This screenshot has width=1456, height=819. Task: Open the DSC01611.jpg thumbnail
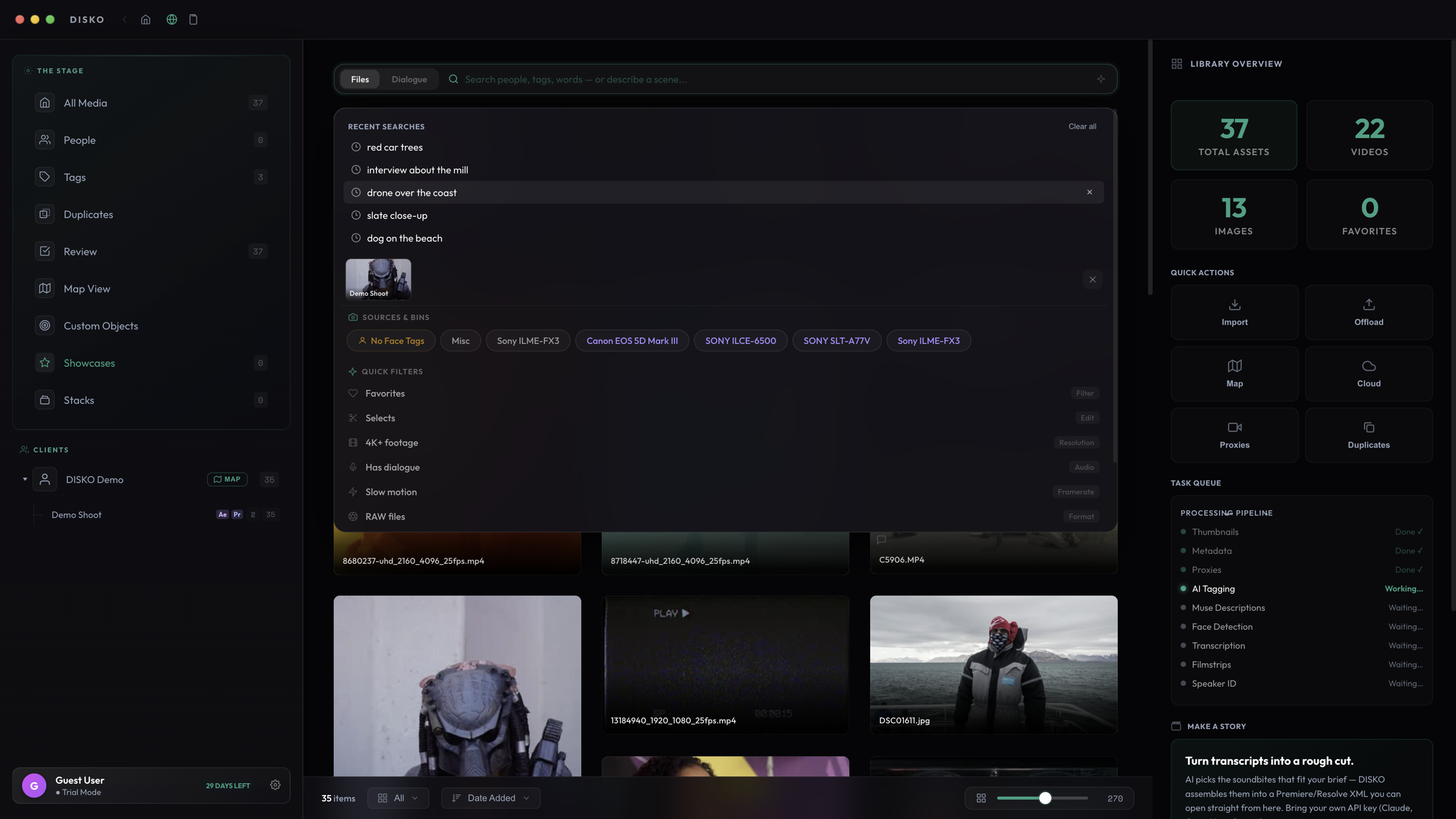point(994,665)
